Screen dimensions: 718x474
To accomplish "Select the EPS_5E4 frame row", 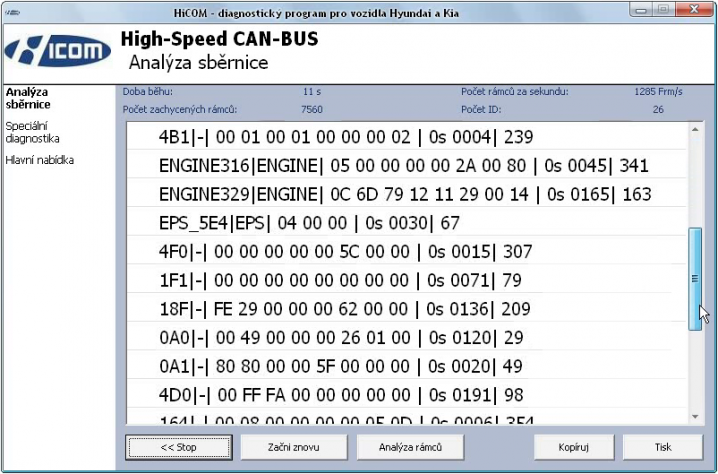I will [x=308, y=223].
